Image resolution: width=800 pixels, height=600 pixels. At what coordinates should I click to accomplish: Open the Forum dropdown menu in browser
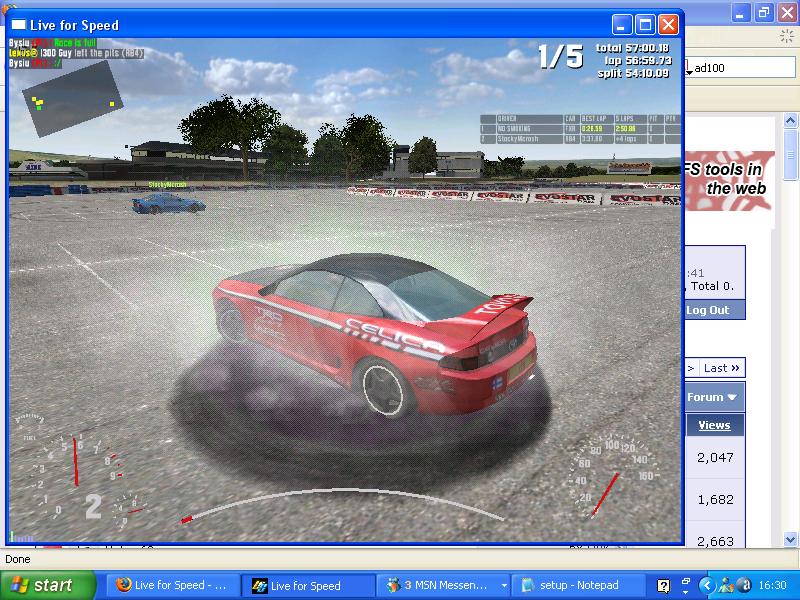tap(712, 397)
